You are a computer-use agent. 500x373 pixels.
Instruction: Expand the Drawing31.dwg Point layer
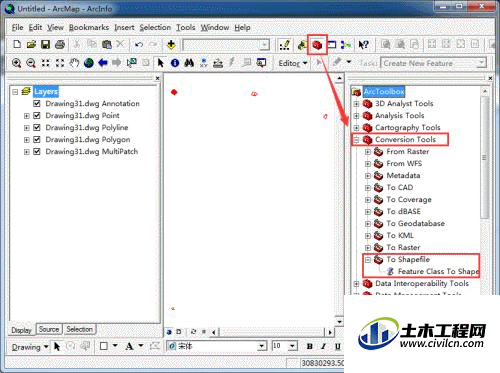click(27, 116)
